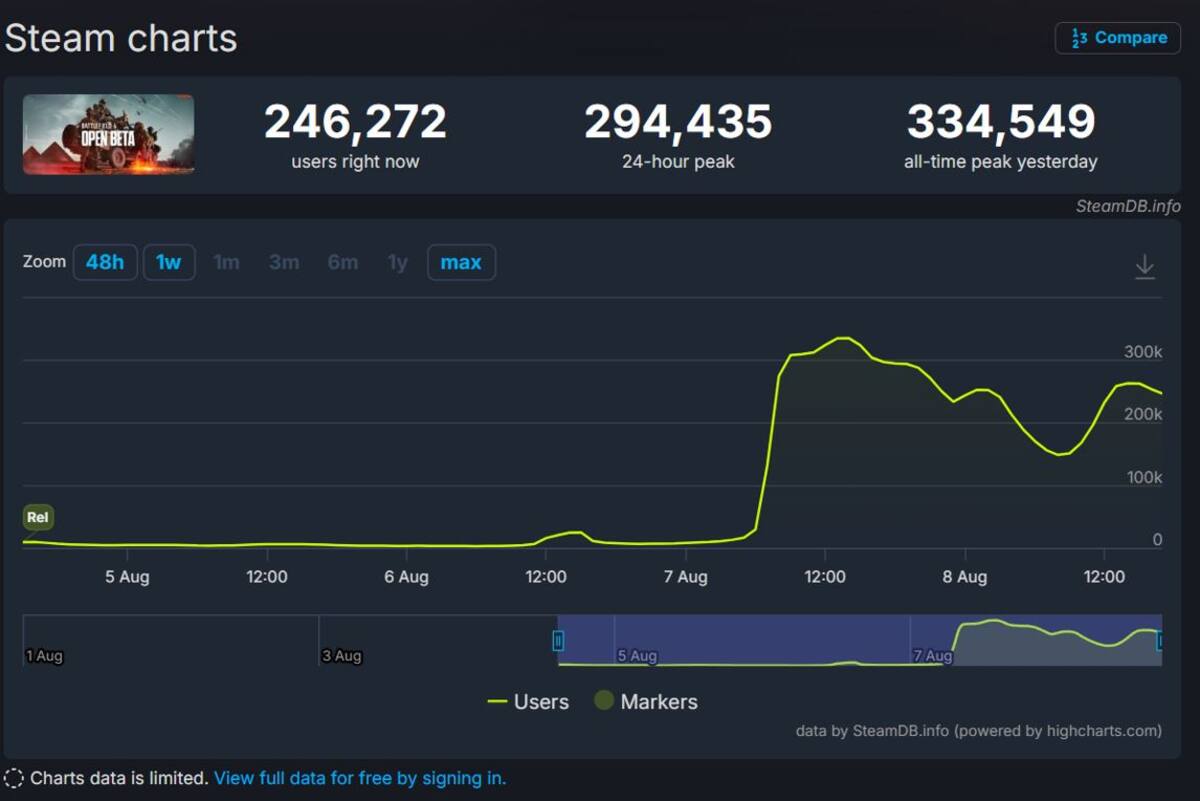Choose the 3m zoom option
The image size is (1200, 801).
click(284, 262)
